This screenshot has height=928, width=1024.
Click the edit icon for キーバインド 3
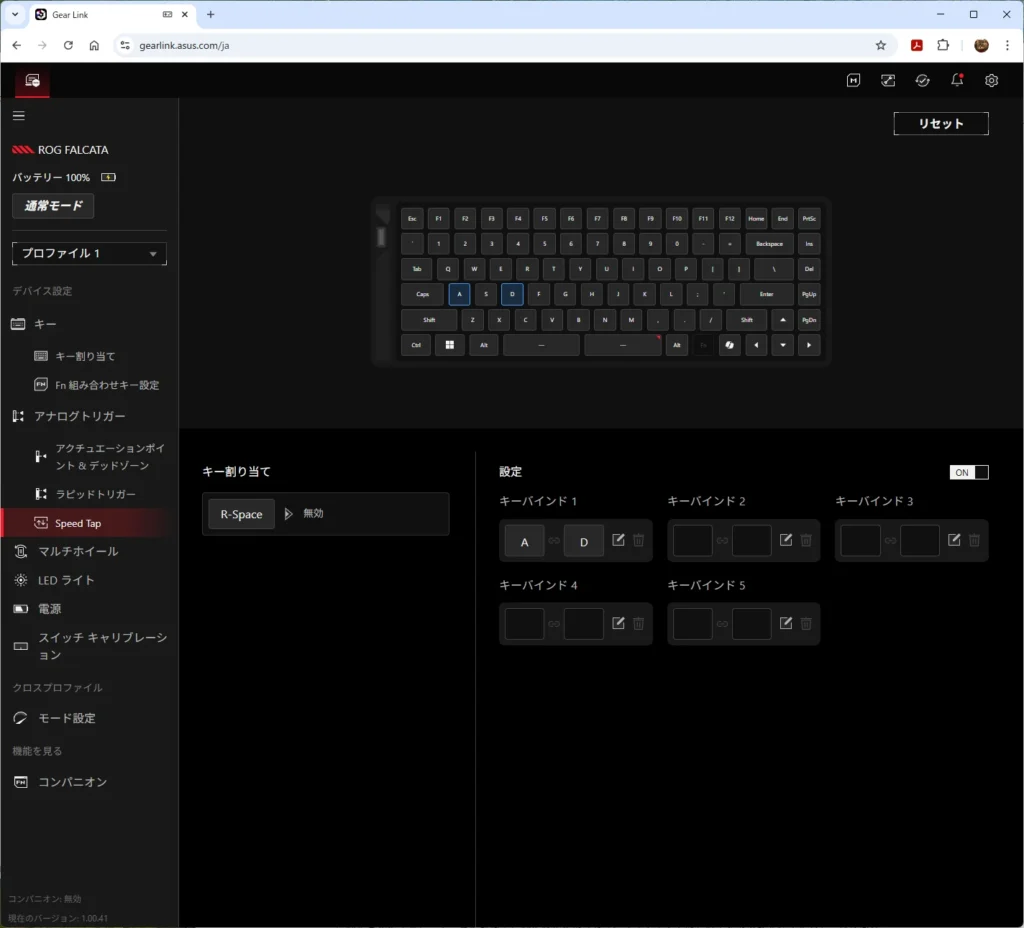[954, 540]
